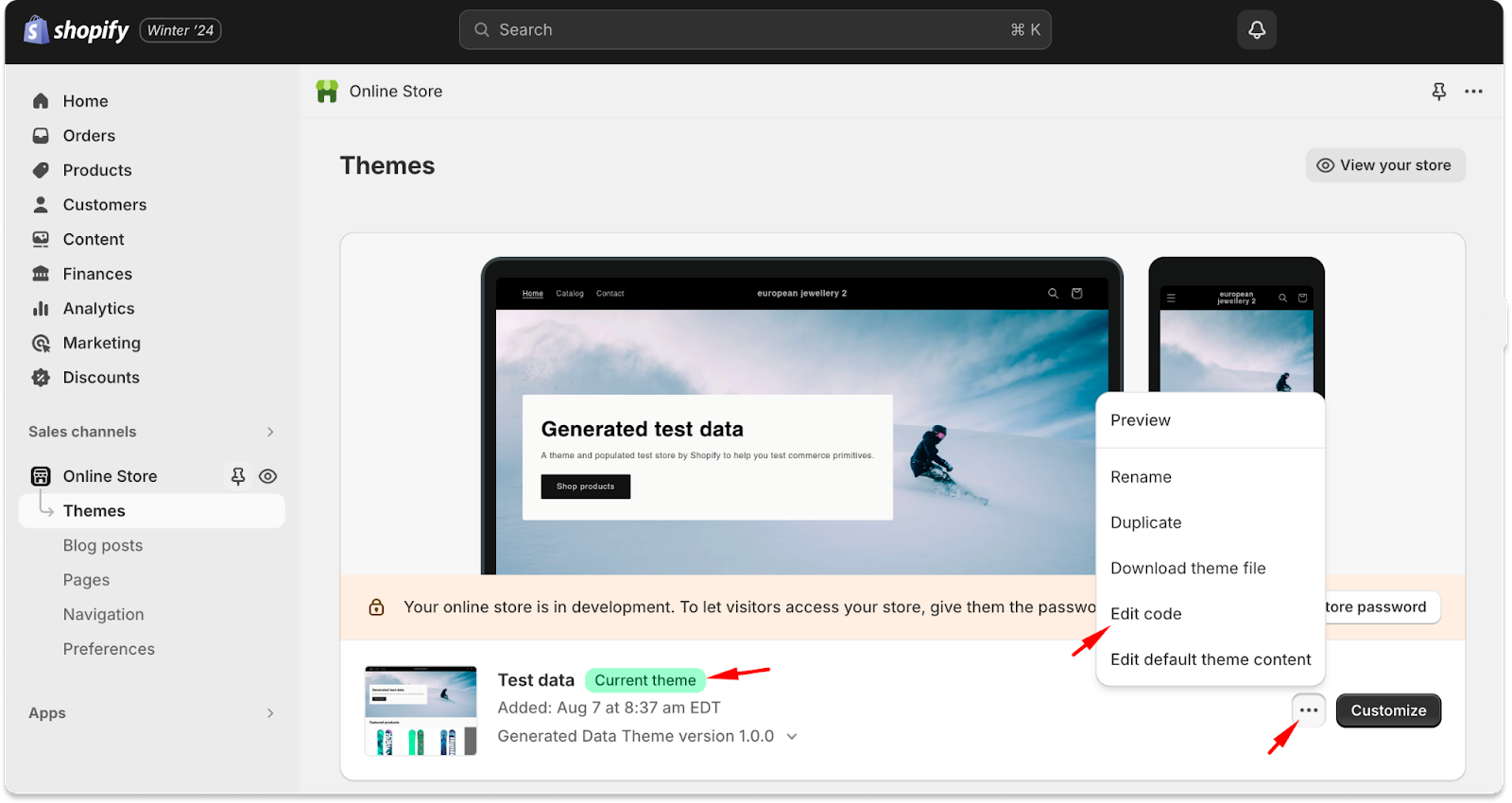
Task: Click the Current theme badge
Action: point(645,680)
